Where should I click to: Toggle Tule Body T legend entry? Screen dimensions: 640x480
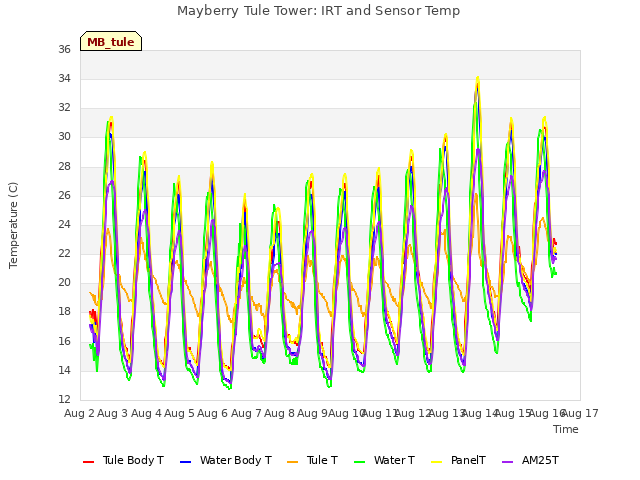point(123,460)
